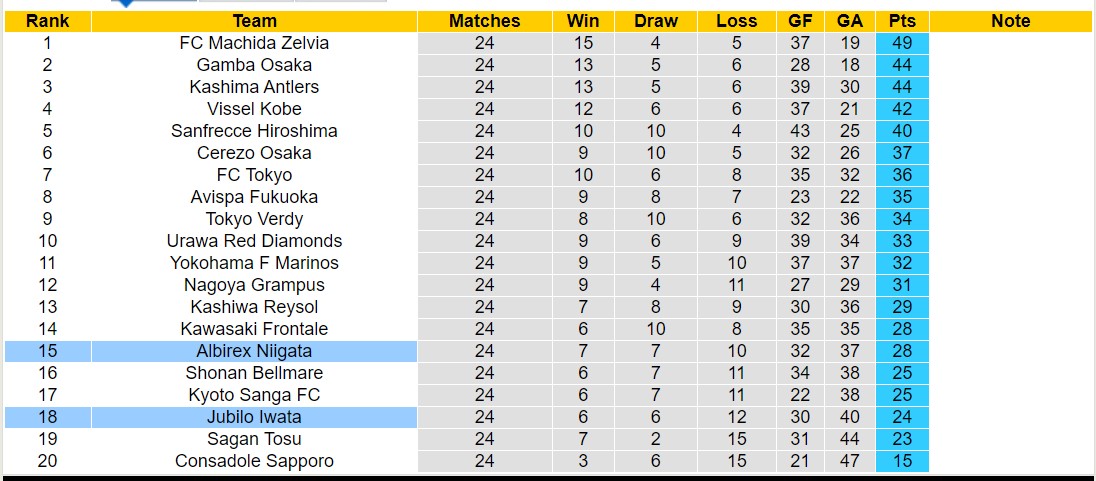Open Urawa Red Diamonds team entry
The width and height of the screenshot is (1096, 481).
[254, 241]
